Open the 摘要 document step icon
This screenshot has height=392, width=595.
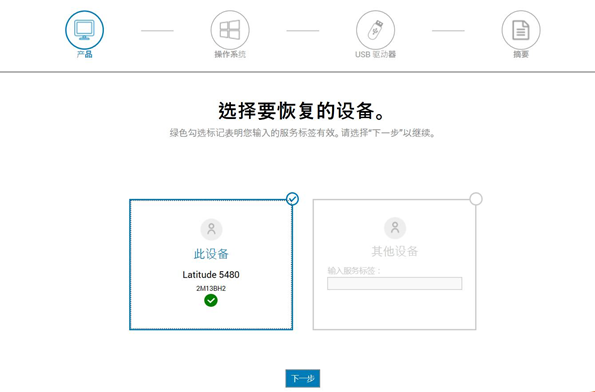coord(521,30)
